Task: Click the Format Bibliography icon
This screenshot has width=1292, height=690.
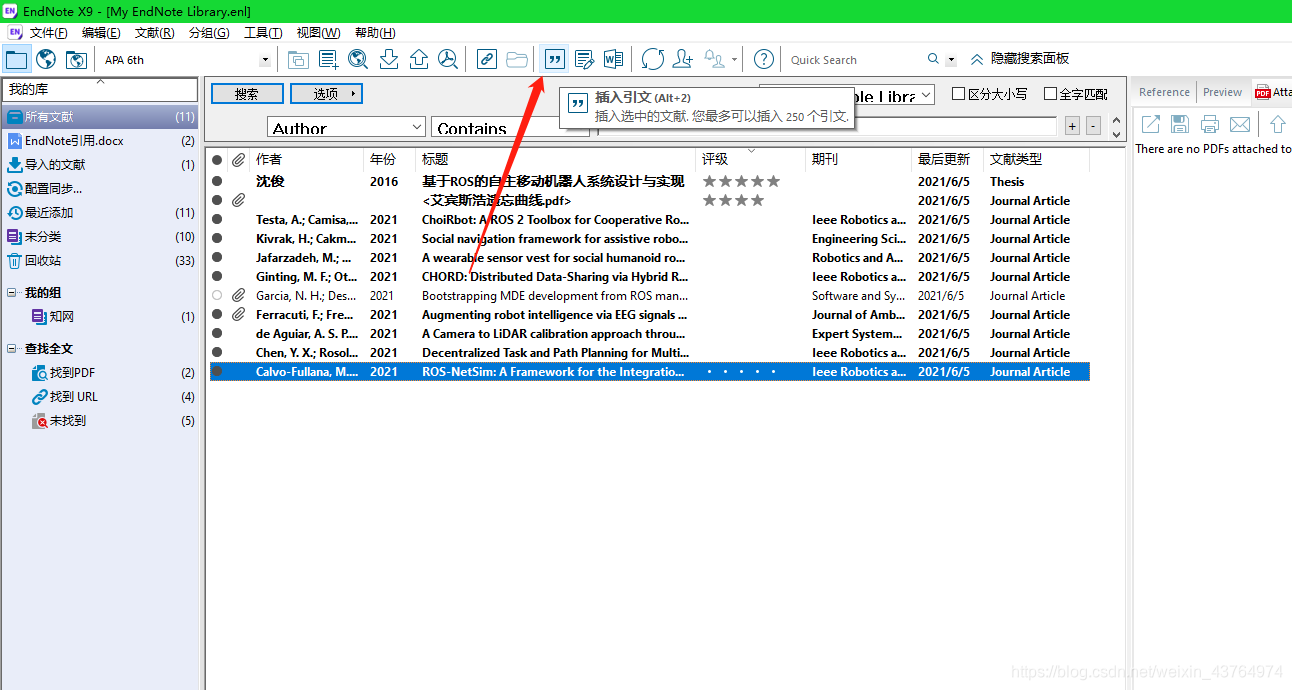Action: 585,59
